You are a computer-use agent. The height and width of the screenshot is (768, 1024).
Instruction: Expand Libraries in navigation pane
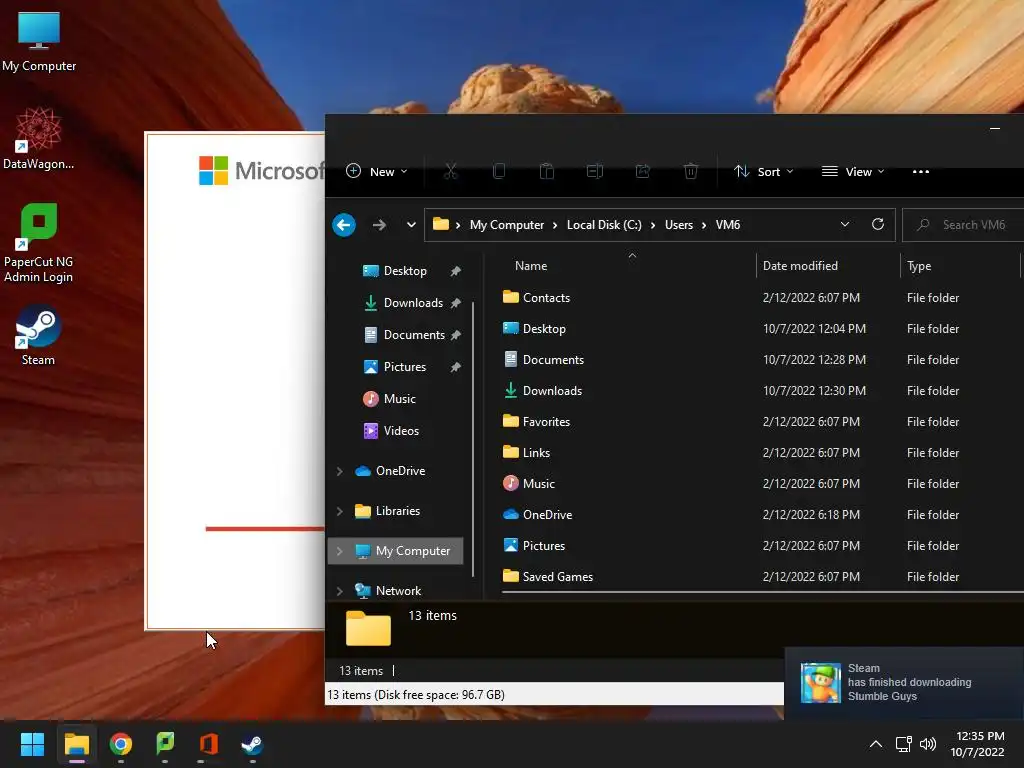340,511
